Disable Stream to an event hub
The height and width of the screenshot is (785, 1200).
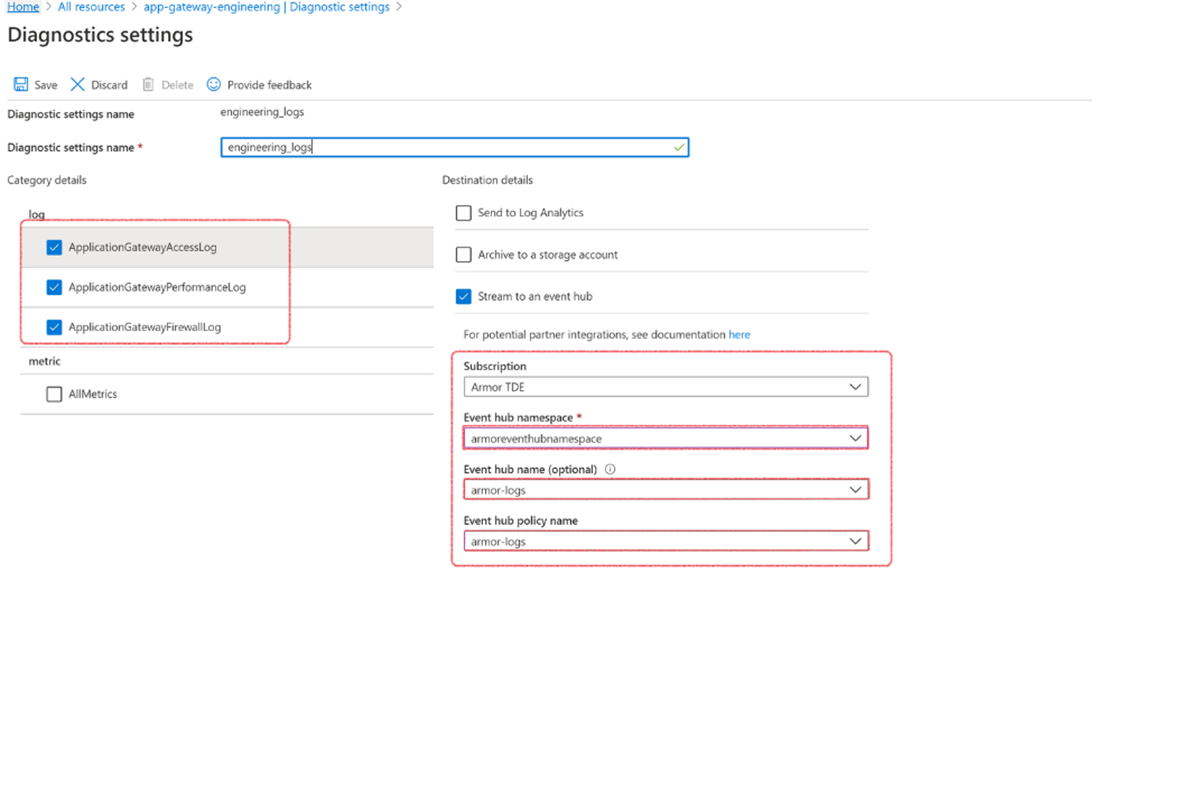463,297
